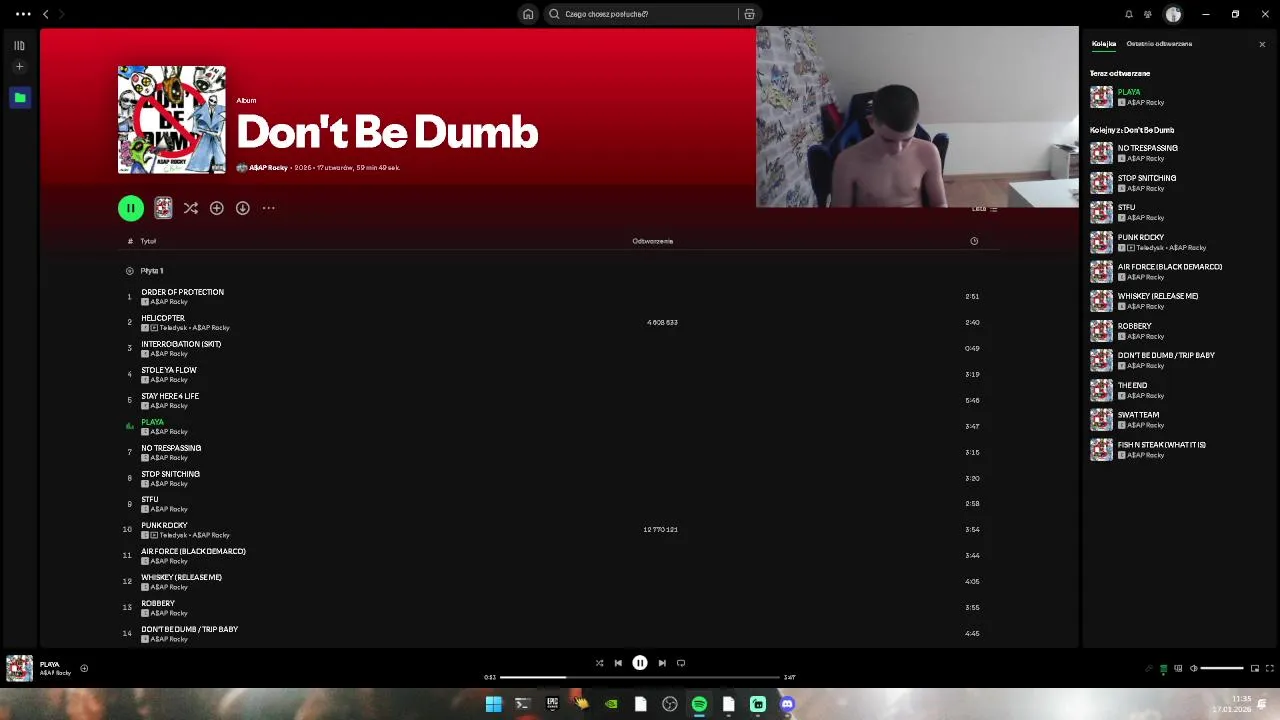Expand Your Library sidebar
The width and height of the screenshot is (1280, 720).
tap(19, 45)
